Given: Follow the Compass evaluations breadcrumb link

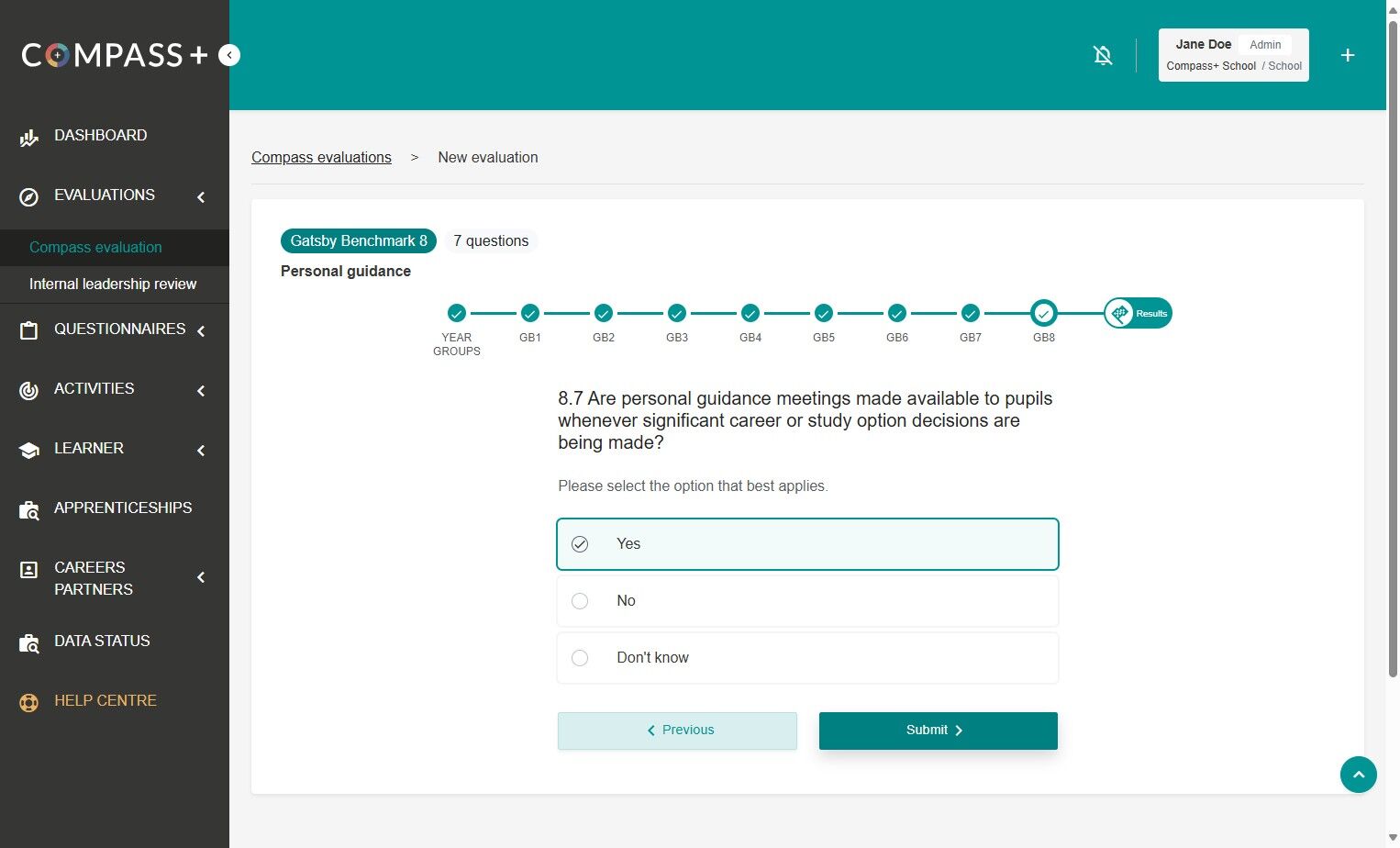Looking at the screenshot, I should point(321,157).
